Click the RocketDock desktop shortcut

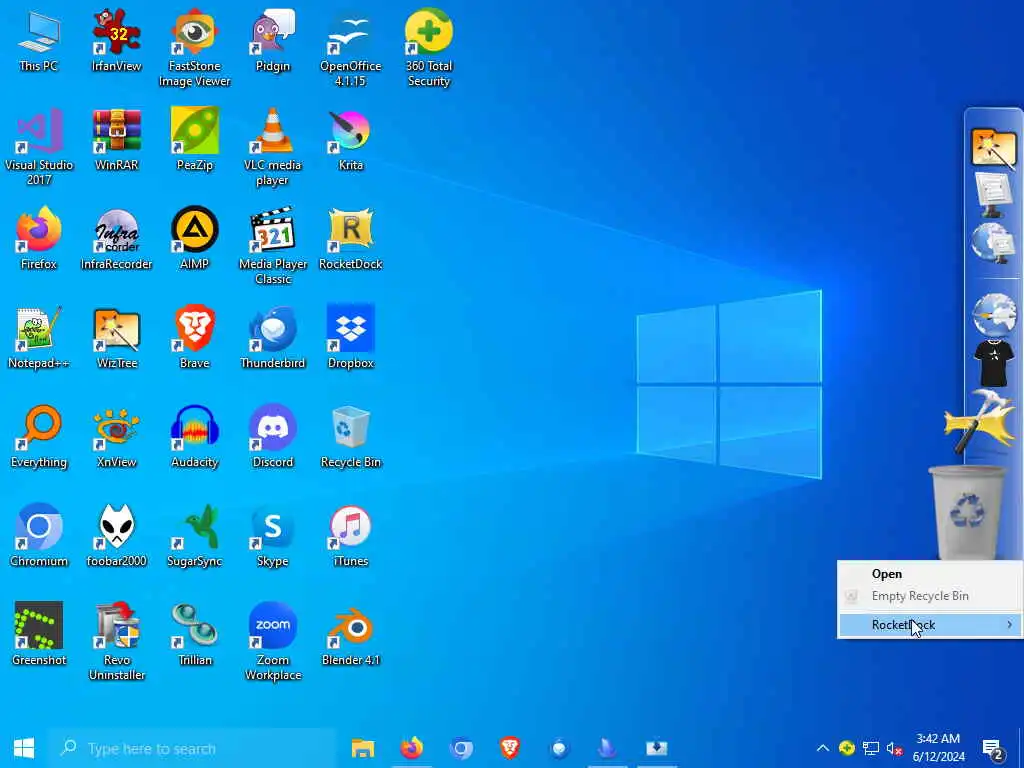[351, 238]
